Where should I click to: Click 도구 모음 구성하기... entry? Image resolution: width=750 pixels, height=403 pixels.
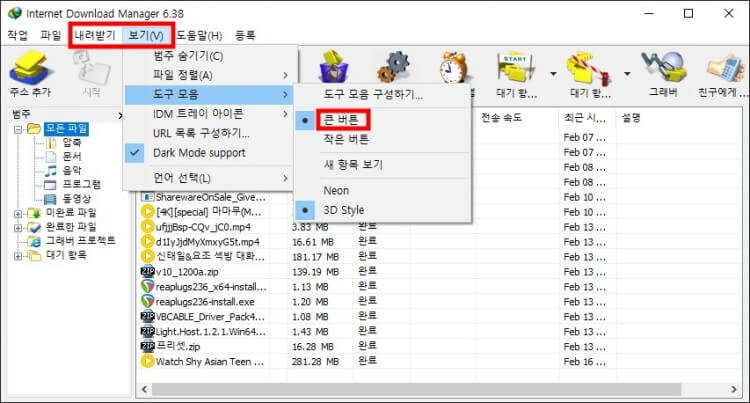pos(373,94)
